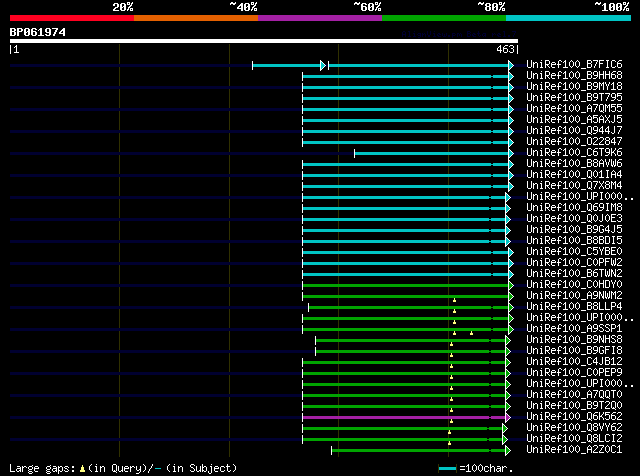640x476 pixels.
Task: Click the arrowhead ending the UniRef100_B7FIC6 alignment
Action: [511, 65]
